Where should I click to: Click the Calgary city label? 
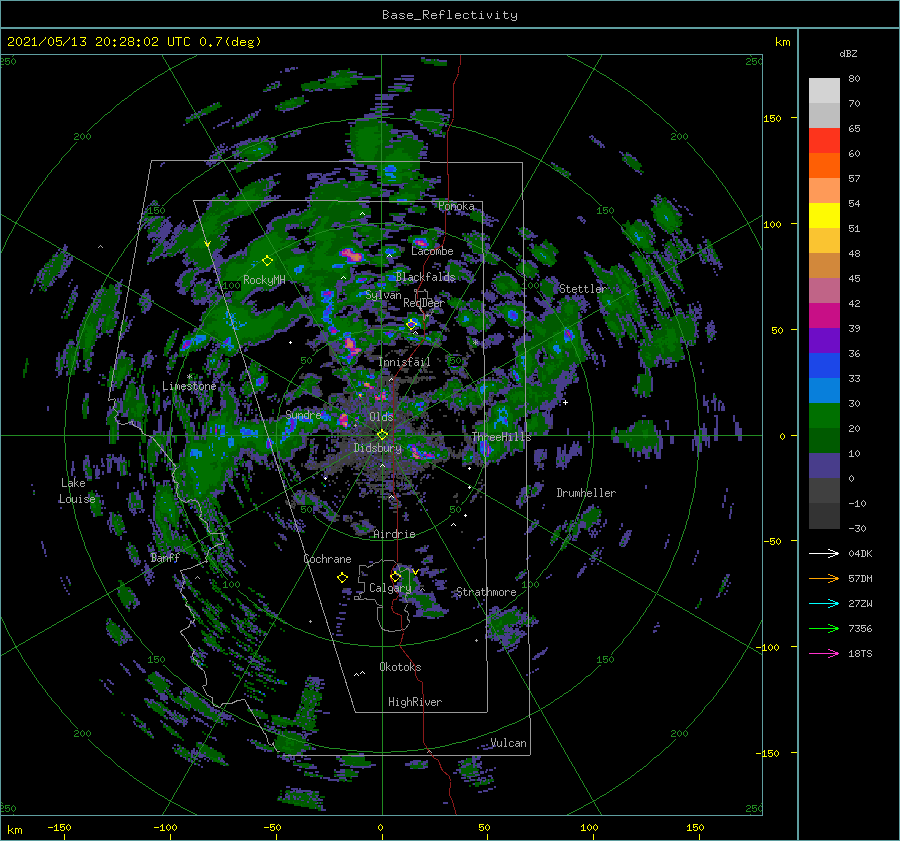(390, 588)
